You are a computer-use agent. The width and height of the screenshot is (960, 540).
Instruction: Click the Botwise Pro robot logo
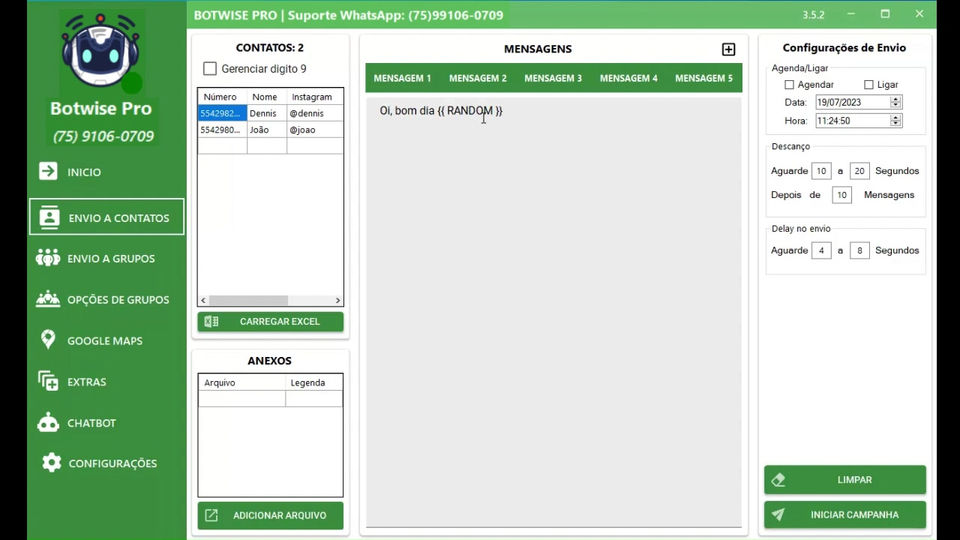[x=101, y=52]
